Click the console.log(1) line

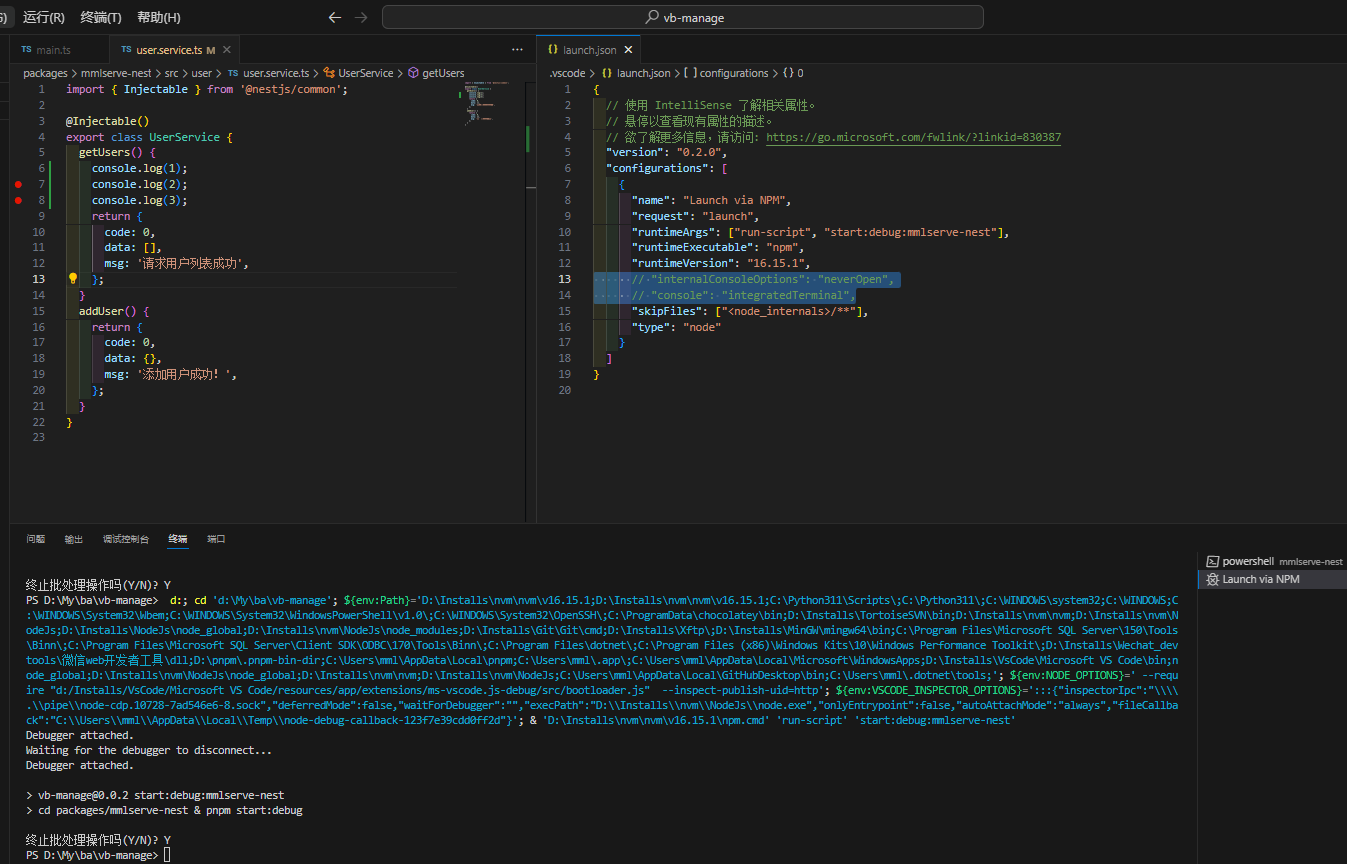tap(139, 169)
